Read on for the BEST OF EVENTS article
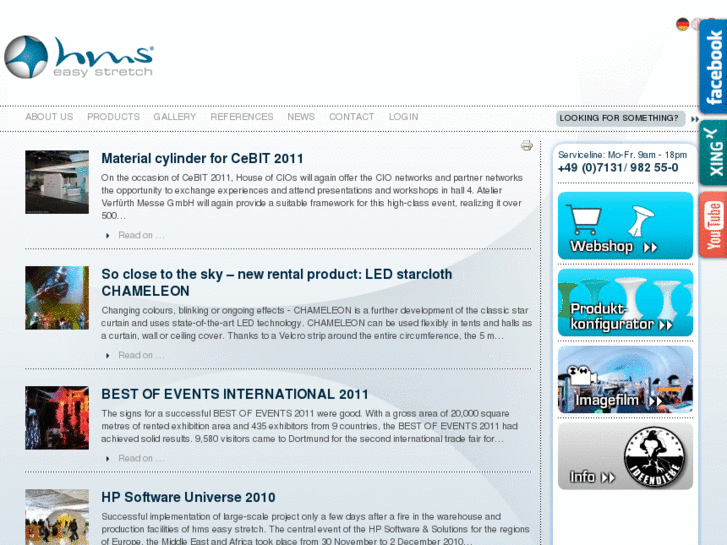The image size is (727, 545). (x=140, y=458)
